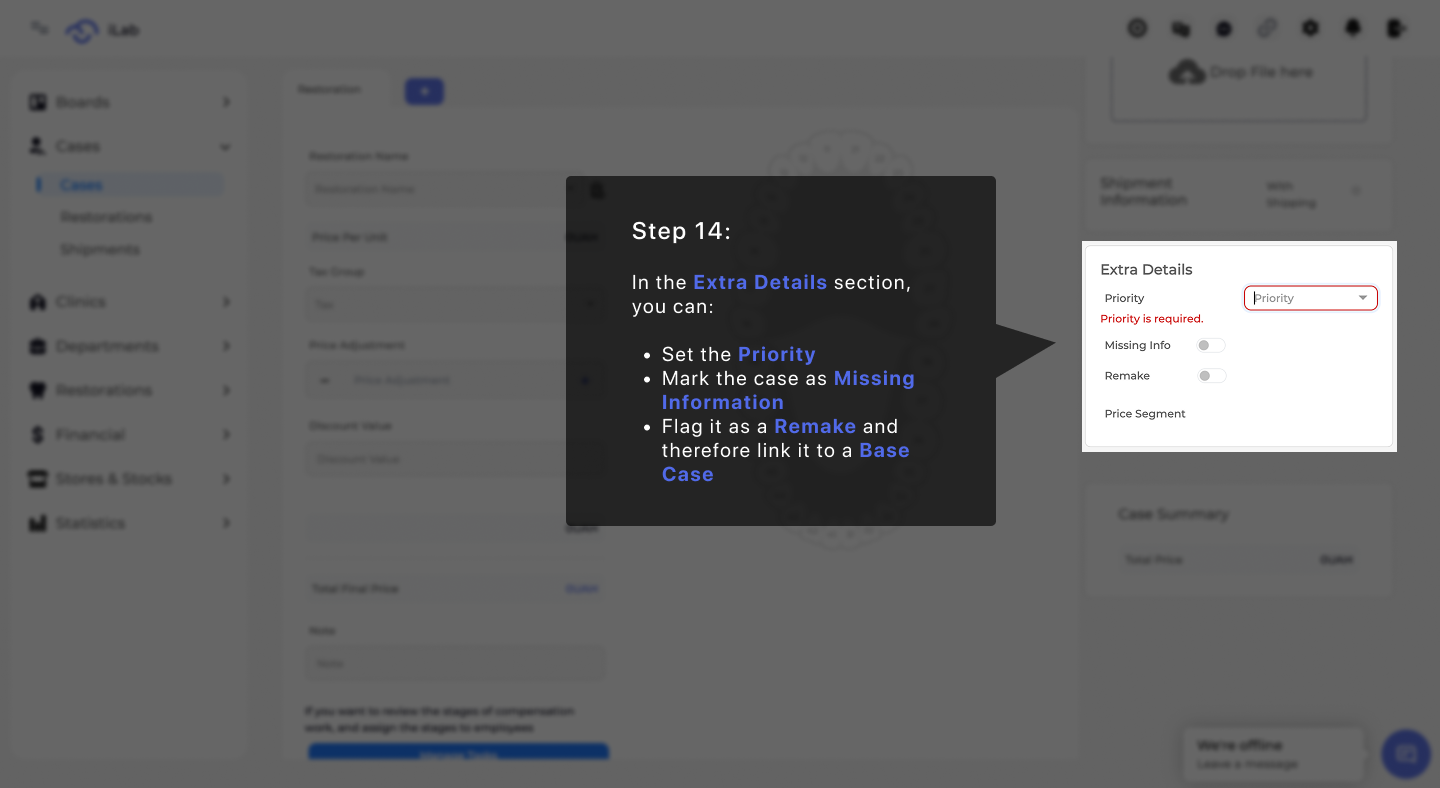
Task: Toggle the sidebar collapse icon near logo
Action: (39, 29)
